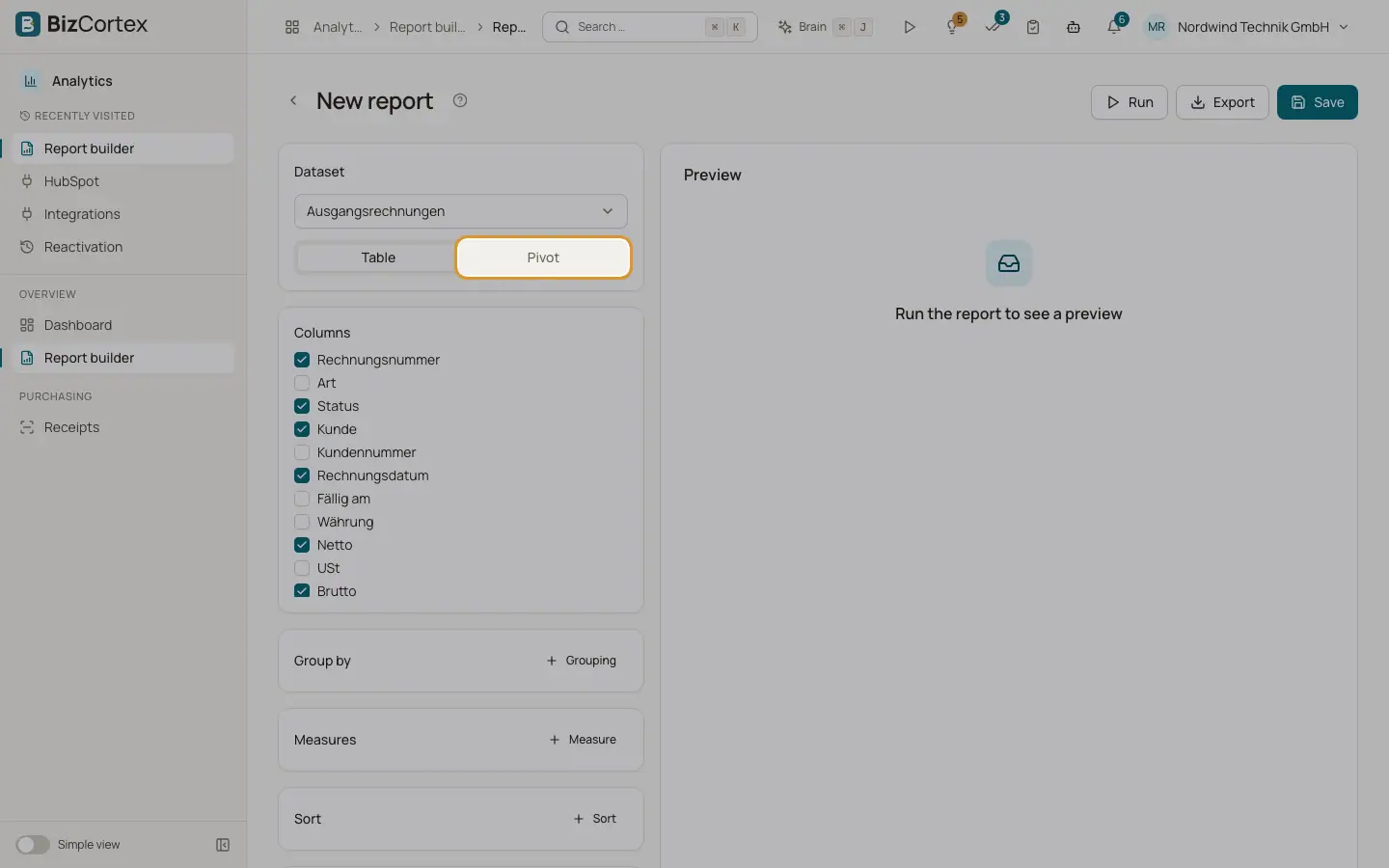Add a Sort rule

coord(594,819)
